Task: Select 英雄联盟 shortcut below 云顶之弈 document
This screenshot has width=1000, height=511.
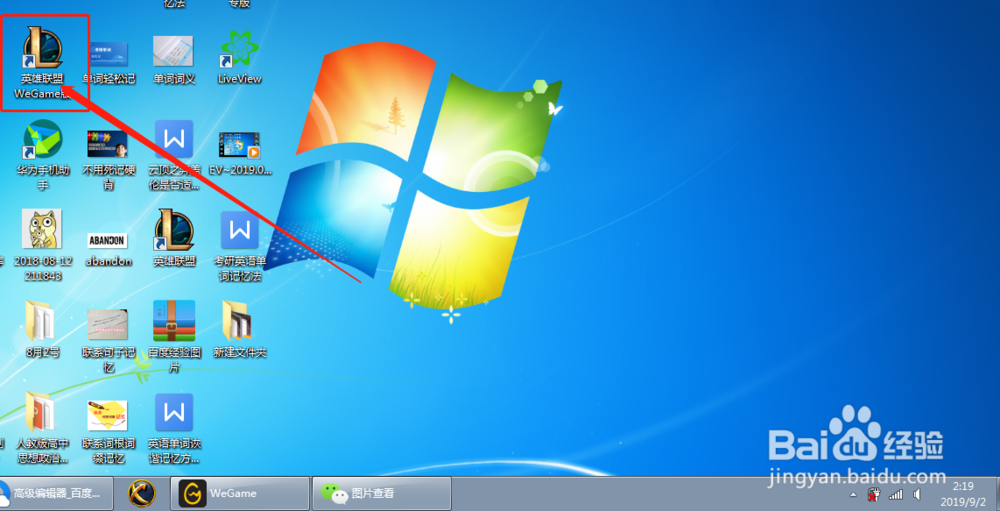Action: pyautogui.click(x=174, y=237)
